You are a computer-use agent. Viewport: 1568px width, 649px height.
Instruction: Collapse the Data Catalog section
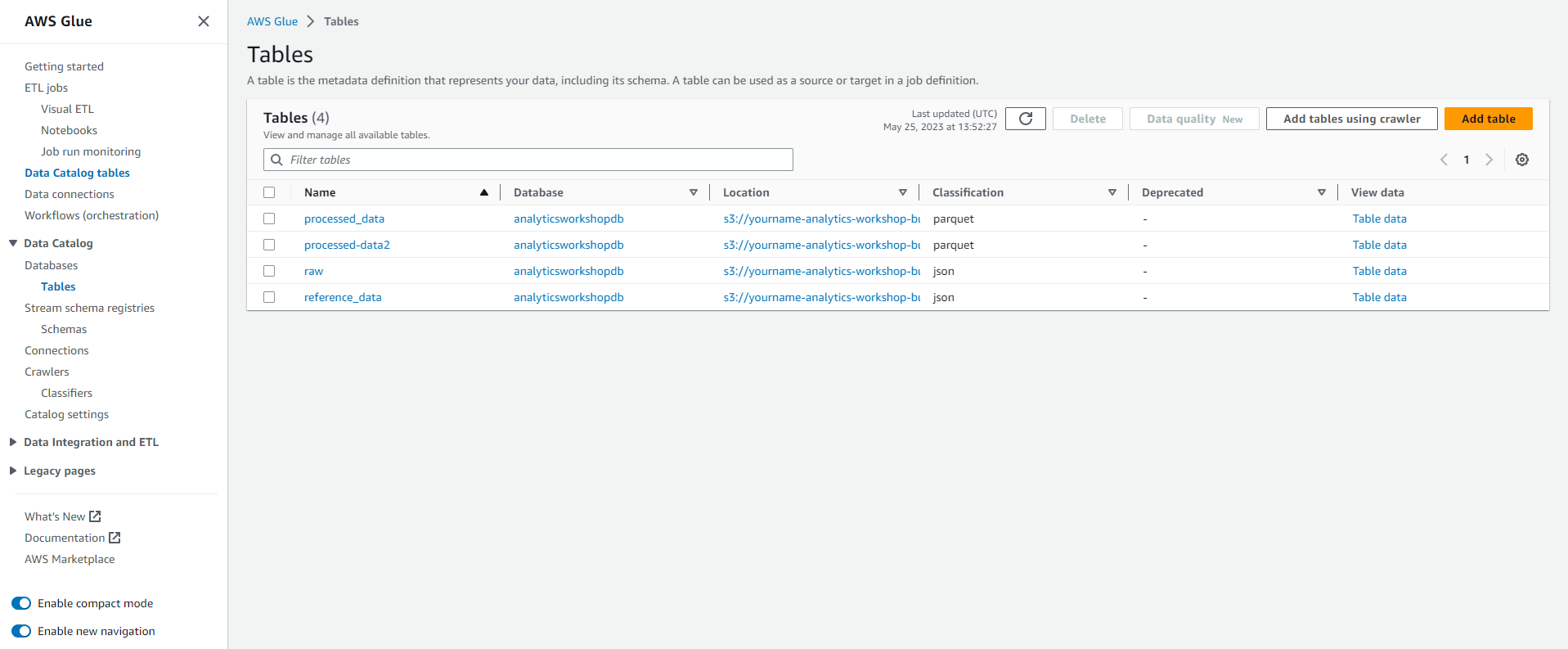tap(13, 243)
